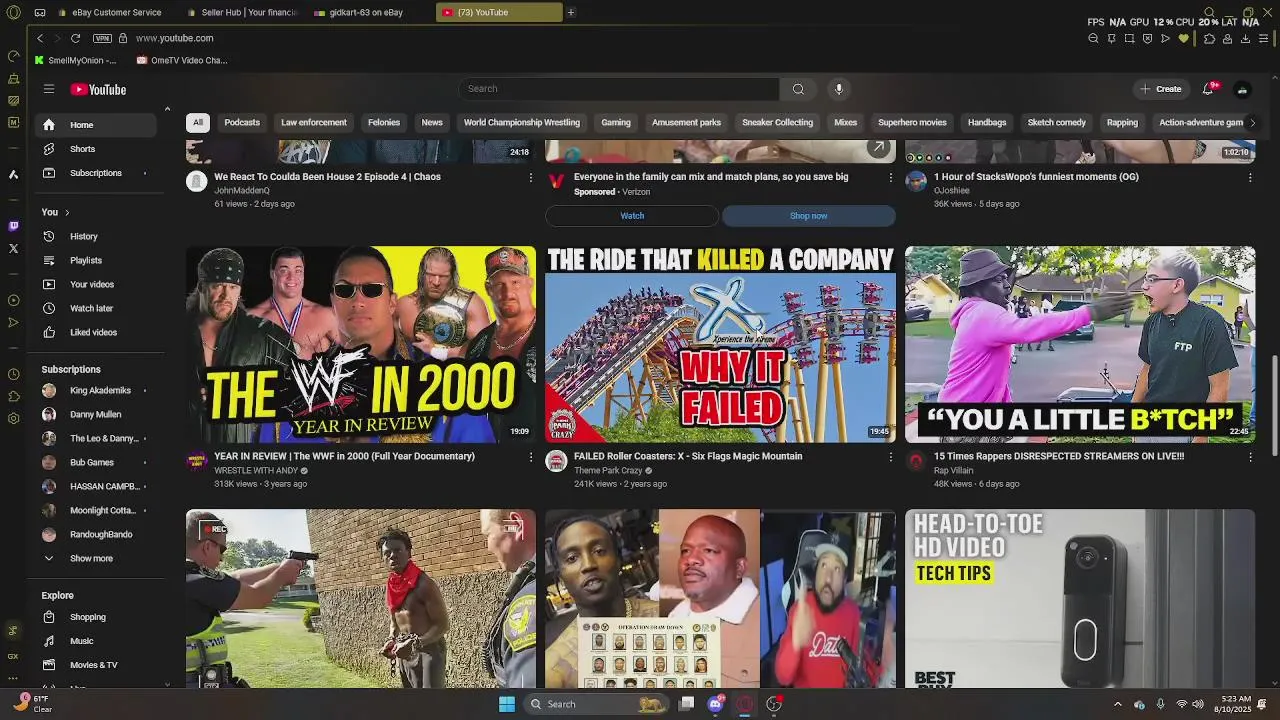Open new browser tab with plus
This screenshot has height=720, width=1280.
click(x=571, y=12)
